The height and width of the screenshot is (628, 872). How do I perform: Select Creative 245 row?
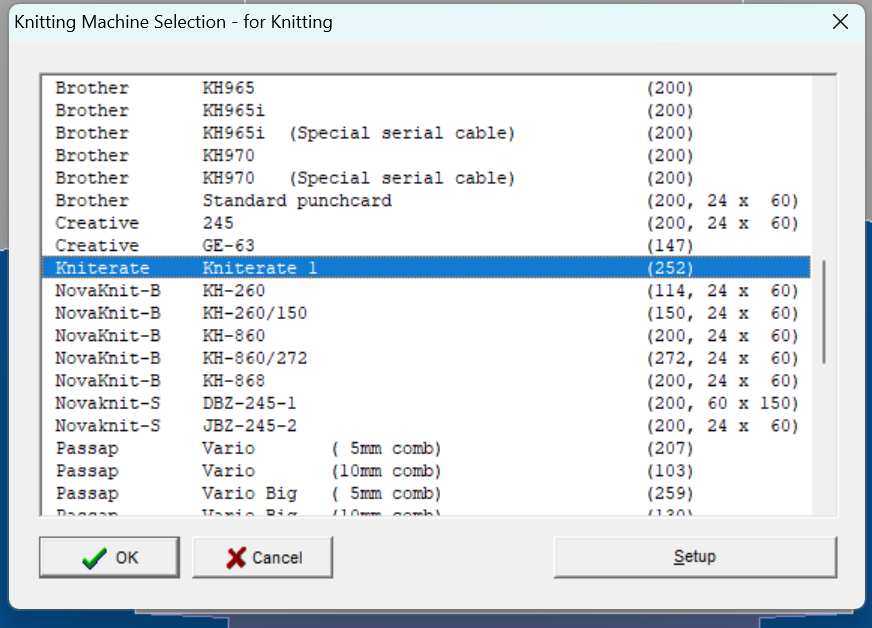427,223
